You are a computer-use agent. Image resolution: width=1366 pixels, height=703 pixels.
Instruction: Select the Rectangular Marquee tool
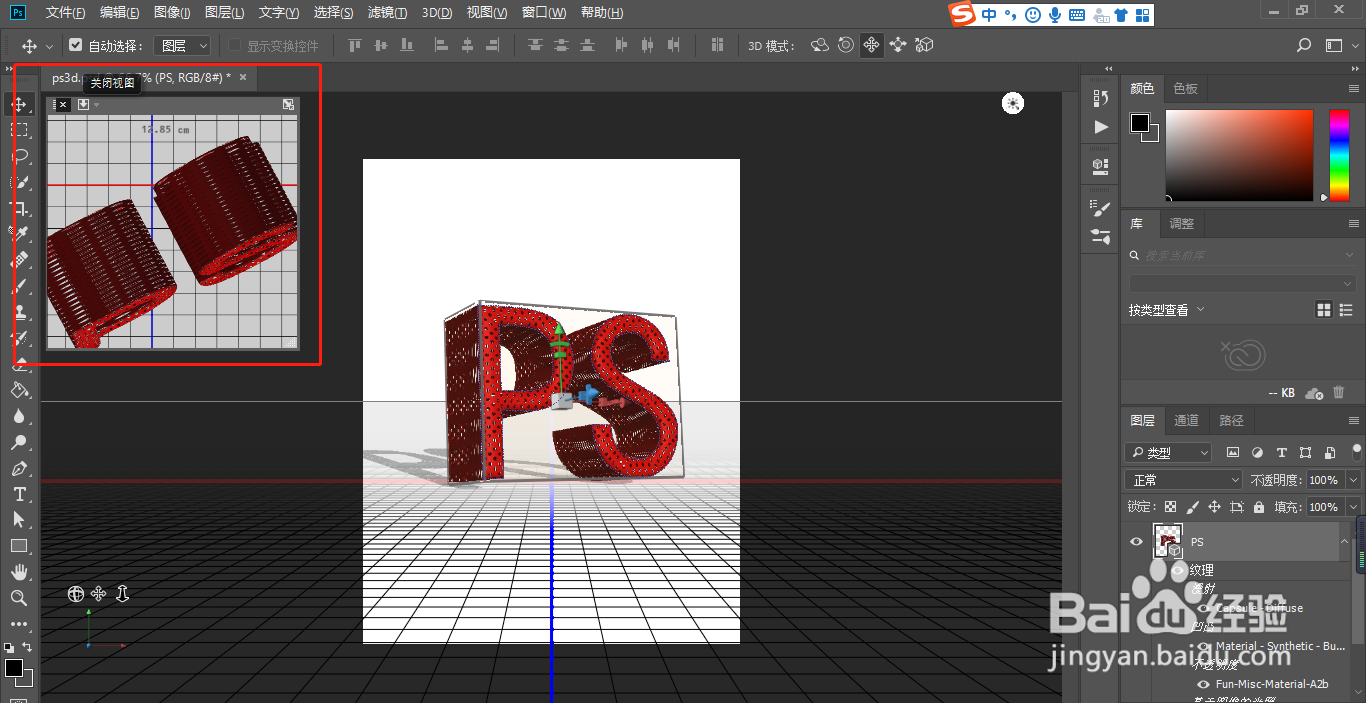[19, 130]
